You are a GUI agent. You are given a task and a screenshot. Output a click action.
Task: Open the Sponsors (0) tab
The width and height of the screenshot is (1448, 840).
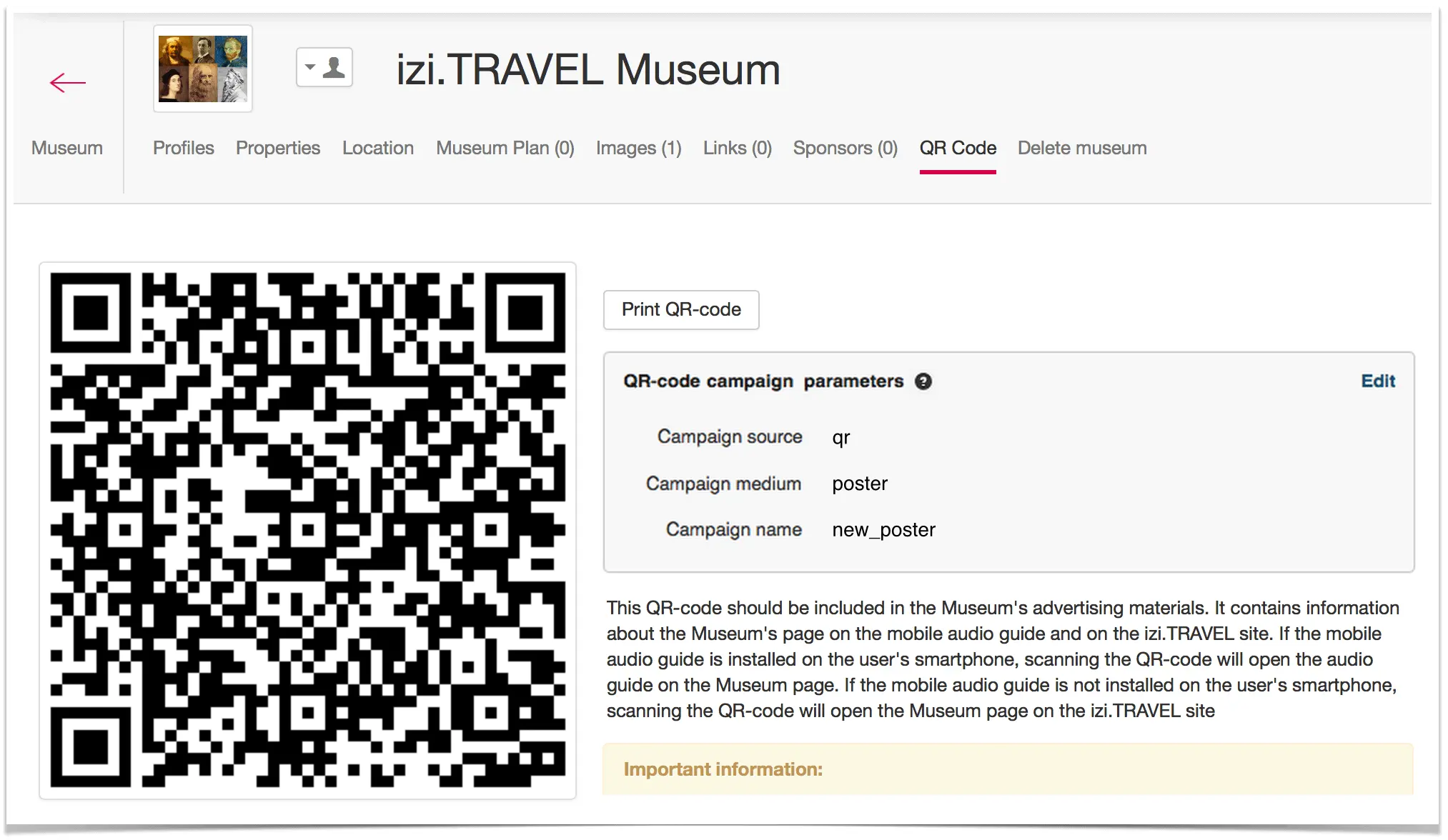pos(845,148)
